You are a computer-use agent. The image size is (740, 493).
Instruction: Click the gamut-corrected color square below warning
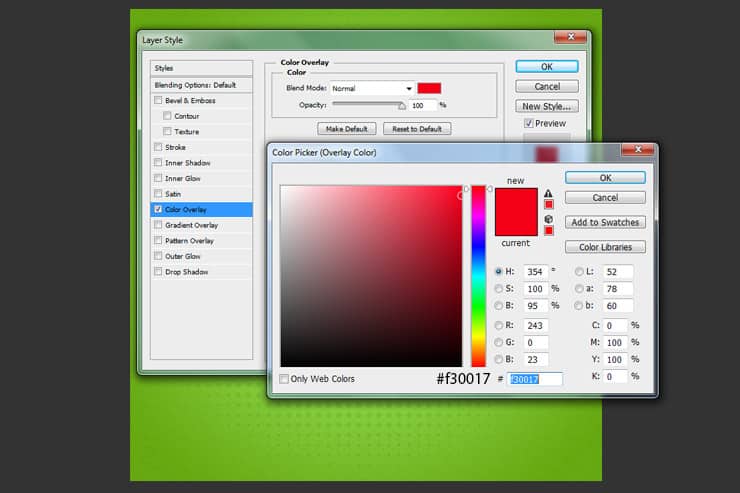point(548,205)
